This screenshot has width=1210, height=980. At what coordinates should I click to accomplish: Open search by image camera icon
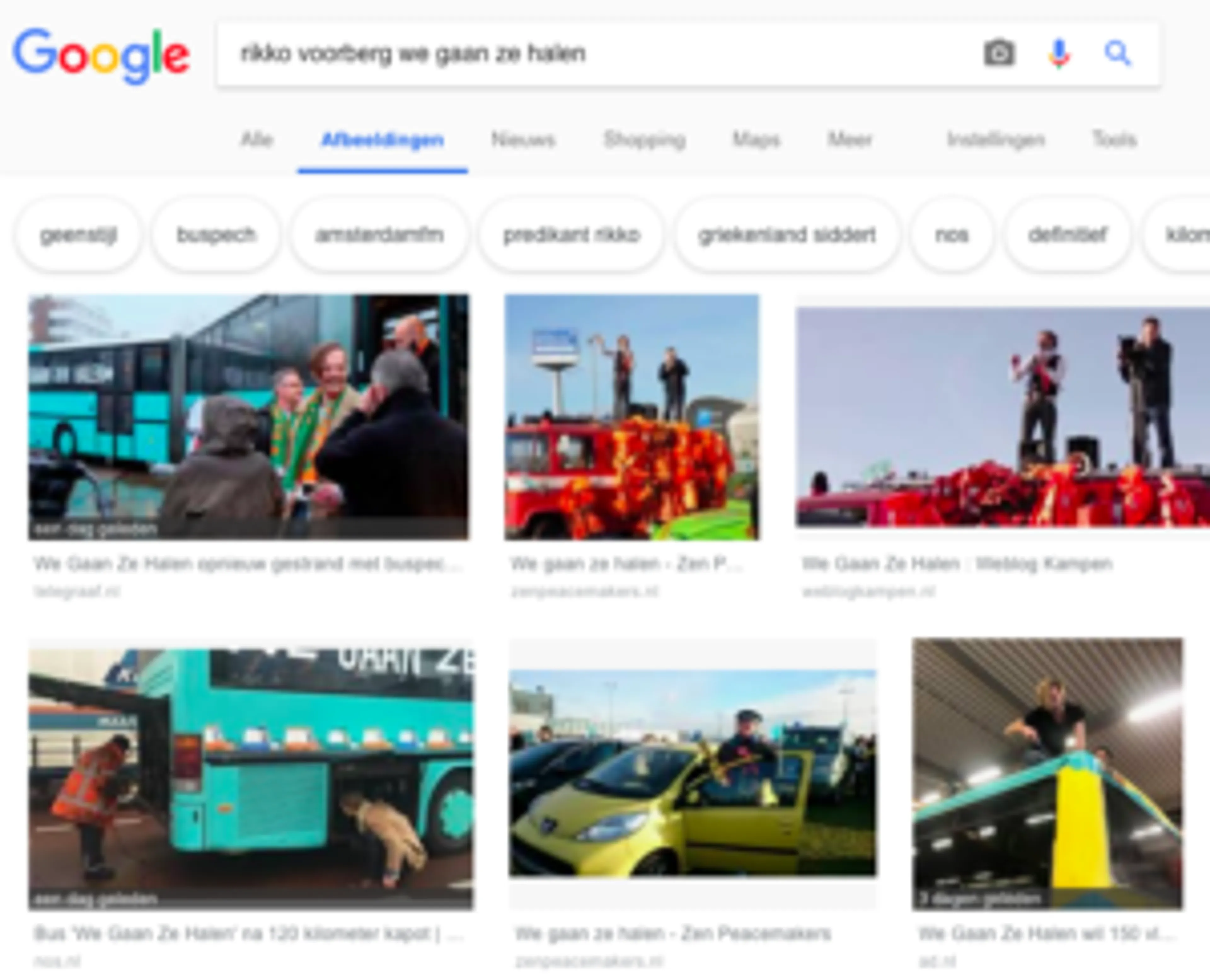(x=999, y=54)
